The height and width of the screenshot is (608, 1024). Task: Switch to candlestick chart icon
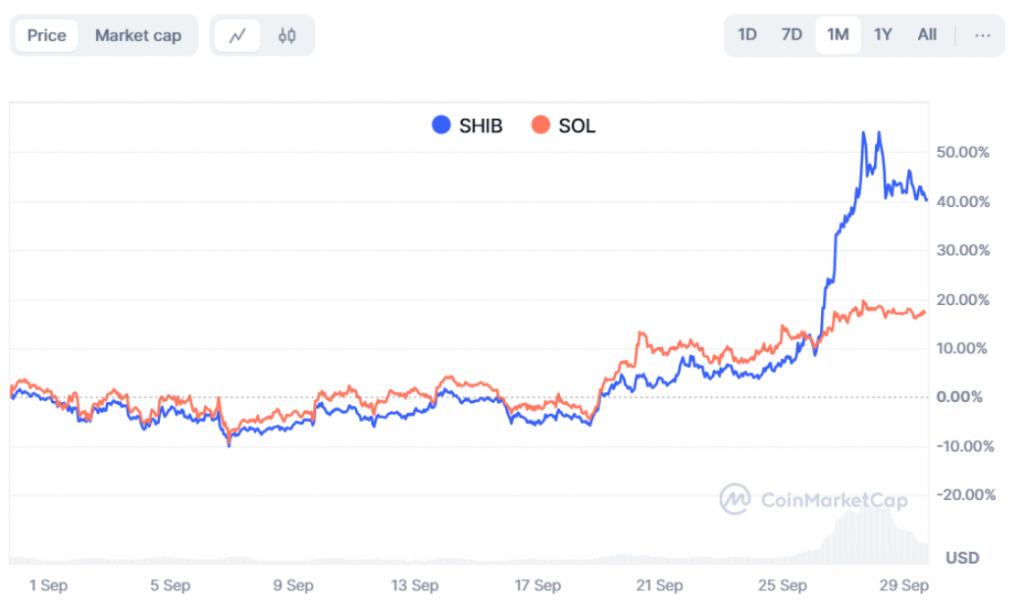pyautogui.click(x=287, y=35)
